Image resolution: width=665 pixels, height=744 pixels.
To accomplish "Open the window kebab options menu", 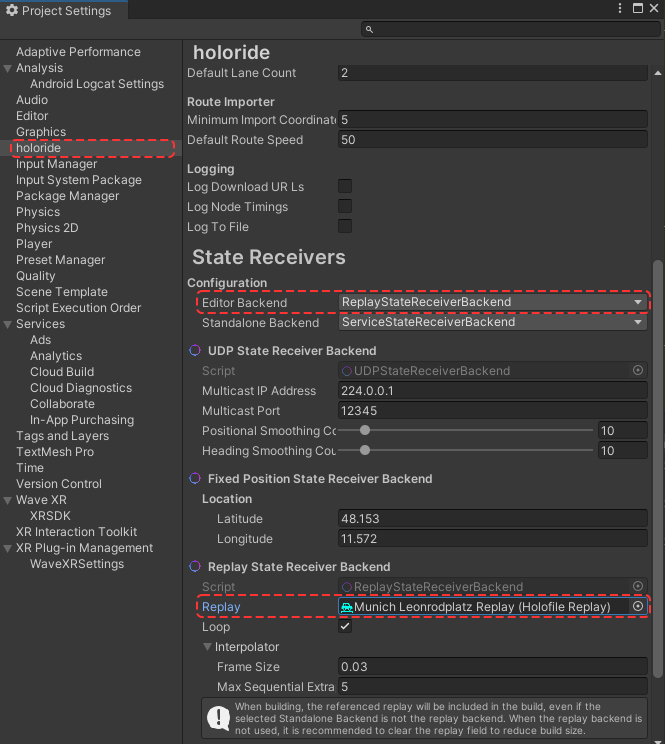I will click(x=620, y=8).
